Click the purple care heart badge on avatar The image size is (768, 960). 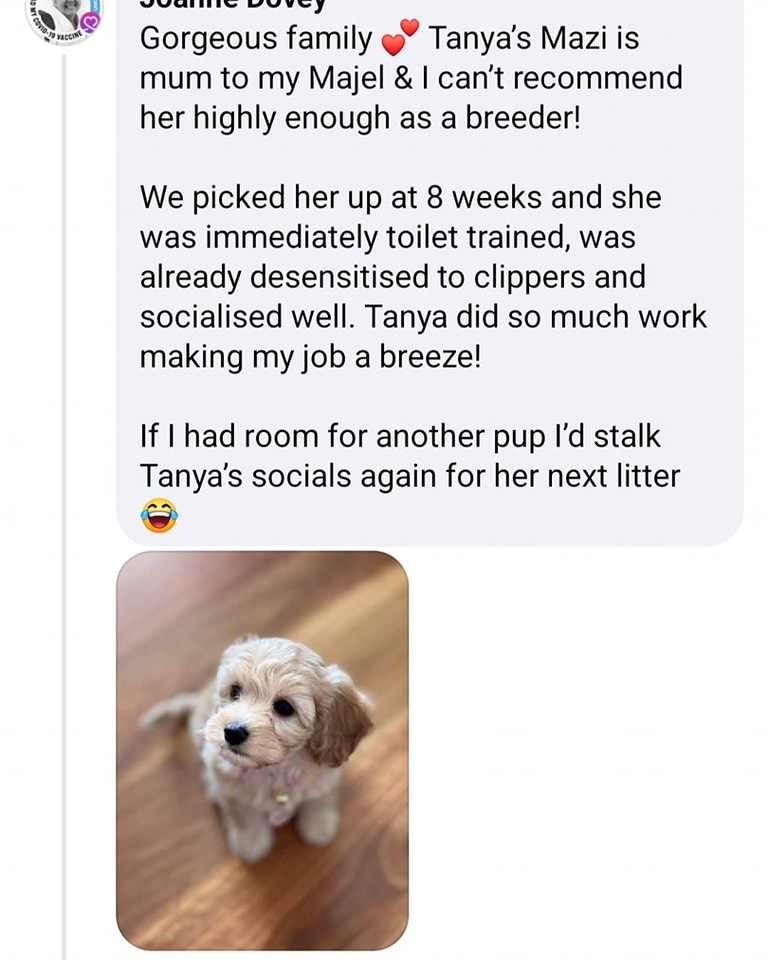click(91, 23)
